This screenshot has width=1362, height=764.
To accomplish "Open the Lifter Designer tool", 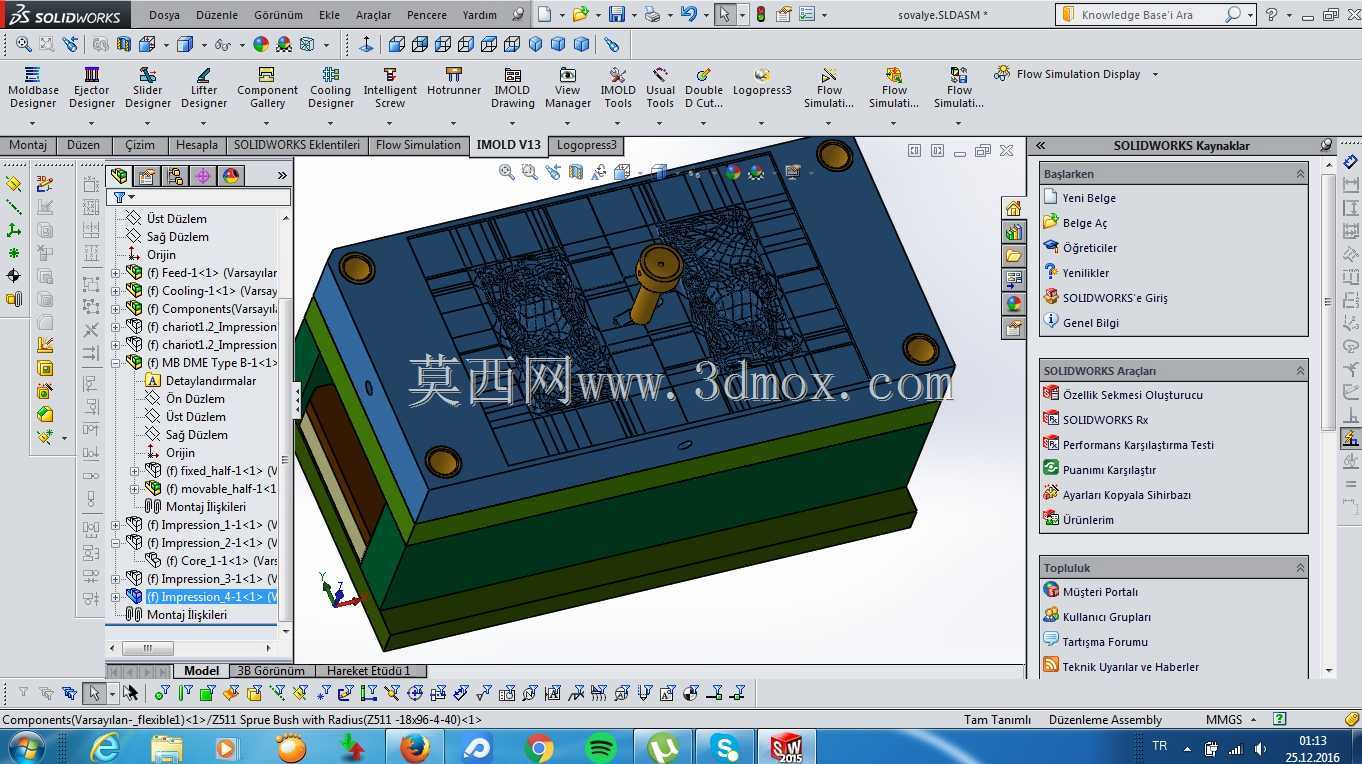I will (x=204, y=88).
